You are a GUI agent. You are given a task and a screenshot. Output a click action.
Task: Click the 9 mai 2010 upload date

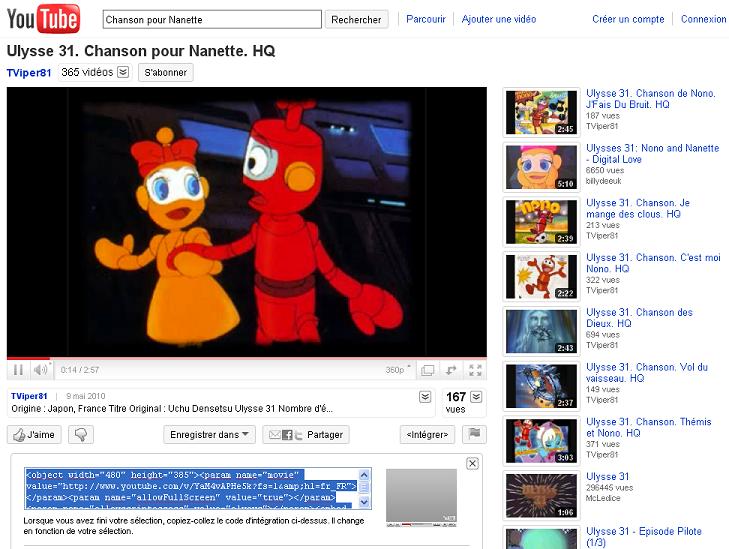click(86, 396)
